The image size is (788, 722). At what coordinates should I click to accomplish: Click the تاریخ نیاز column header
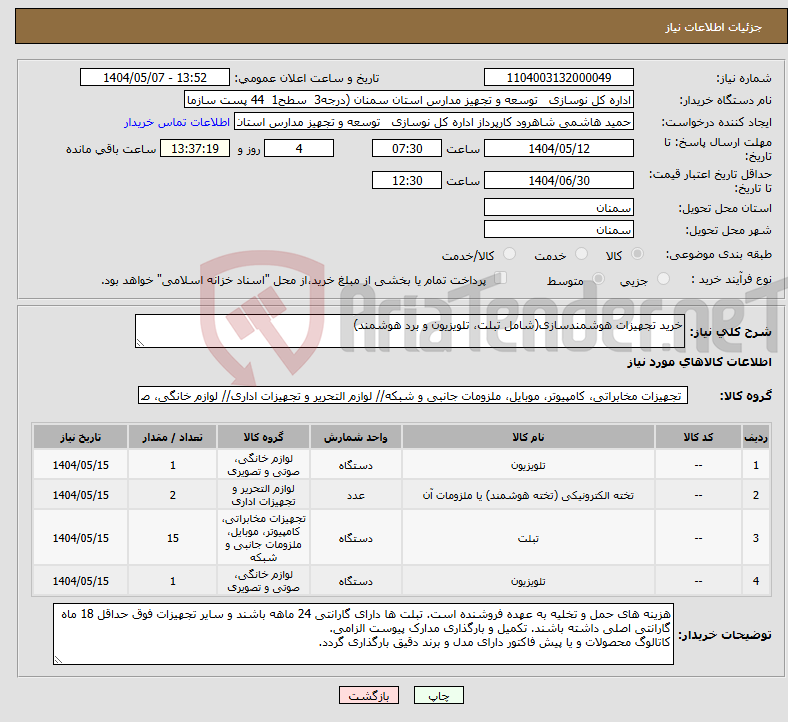pyautogui.click(x=80, y=437)
